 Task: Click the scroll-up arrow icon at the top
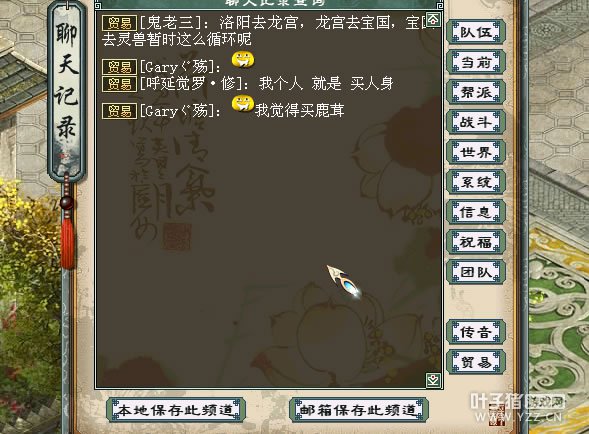433,20
